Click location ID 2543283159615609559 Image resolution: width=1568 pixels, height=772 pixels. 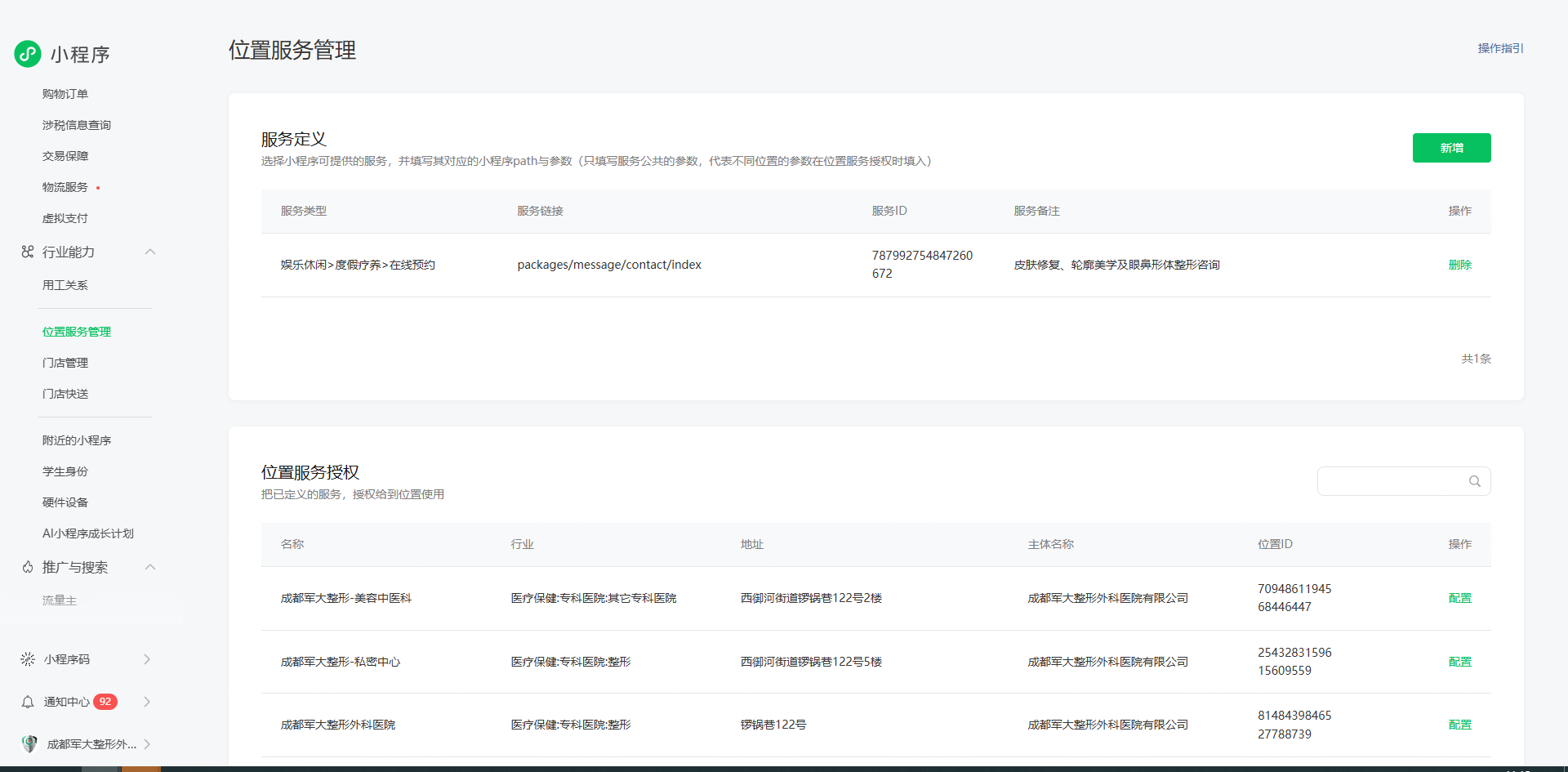[1294, 662]
